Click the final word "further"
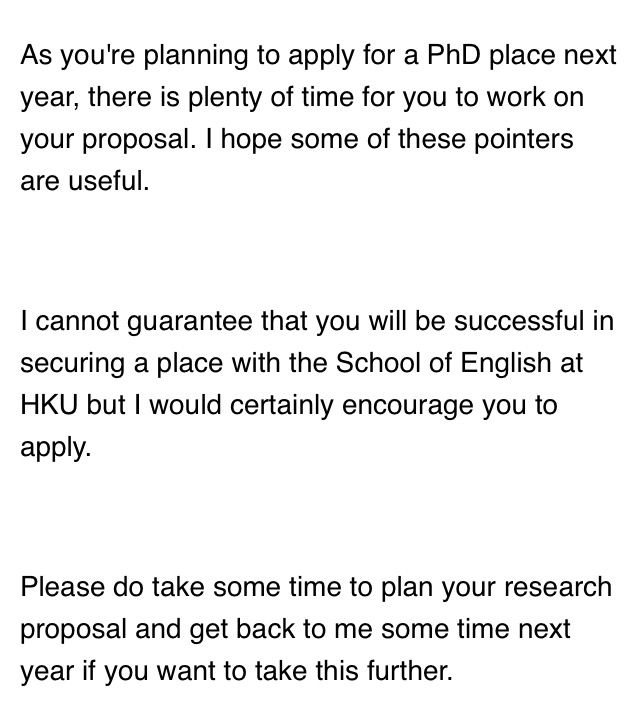The height and width of the screenshot is (727, 640). pos(405,672)
